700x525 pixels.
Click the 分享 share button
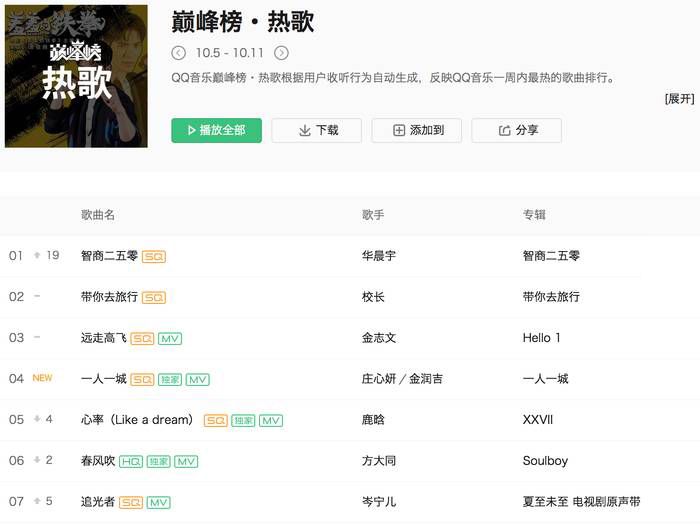[x=517, y=130]
